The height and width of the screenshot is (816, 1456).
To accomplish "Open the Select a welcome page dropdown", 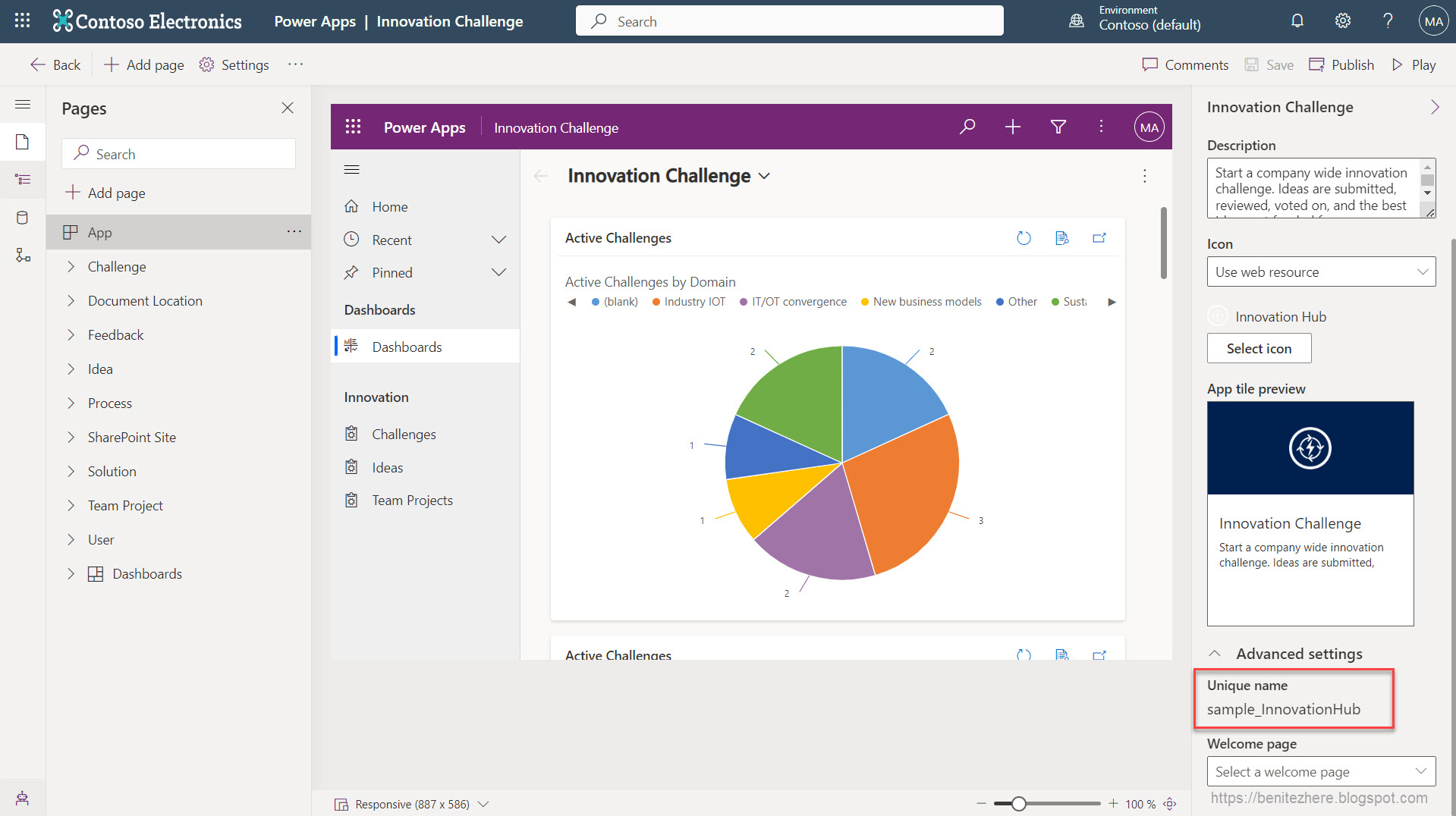I will 1321,771.
